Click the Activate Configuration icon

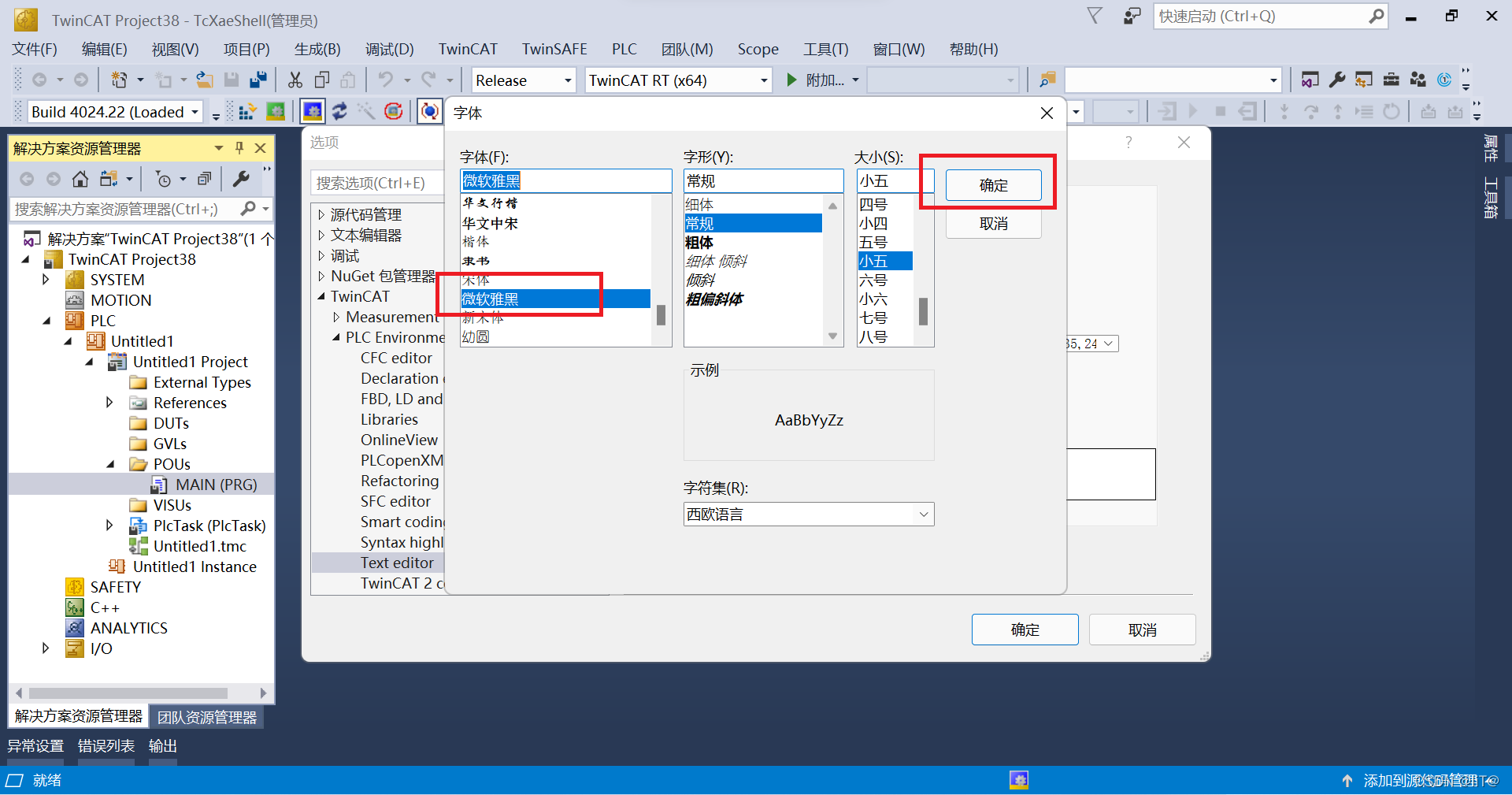246,111
